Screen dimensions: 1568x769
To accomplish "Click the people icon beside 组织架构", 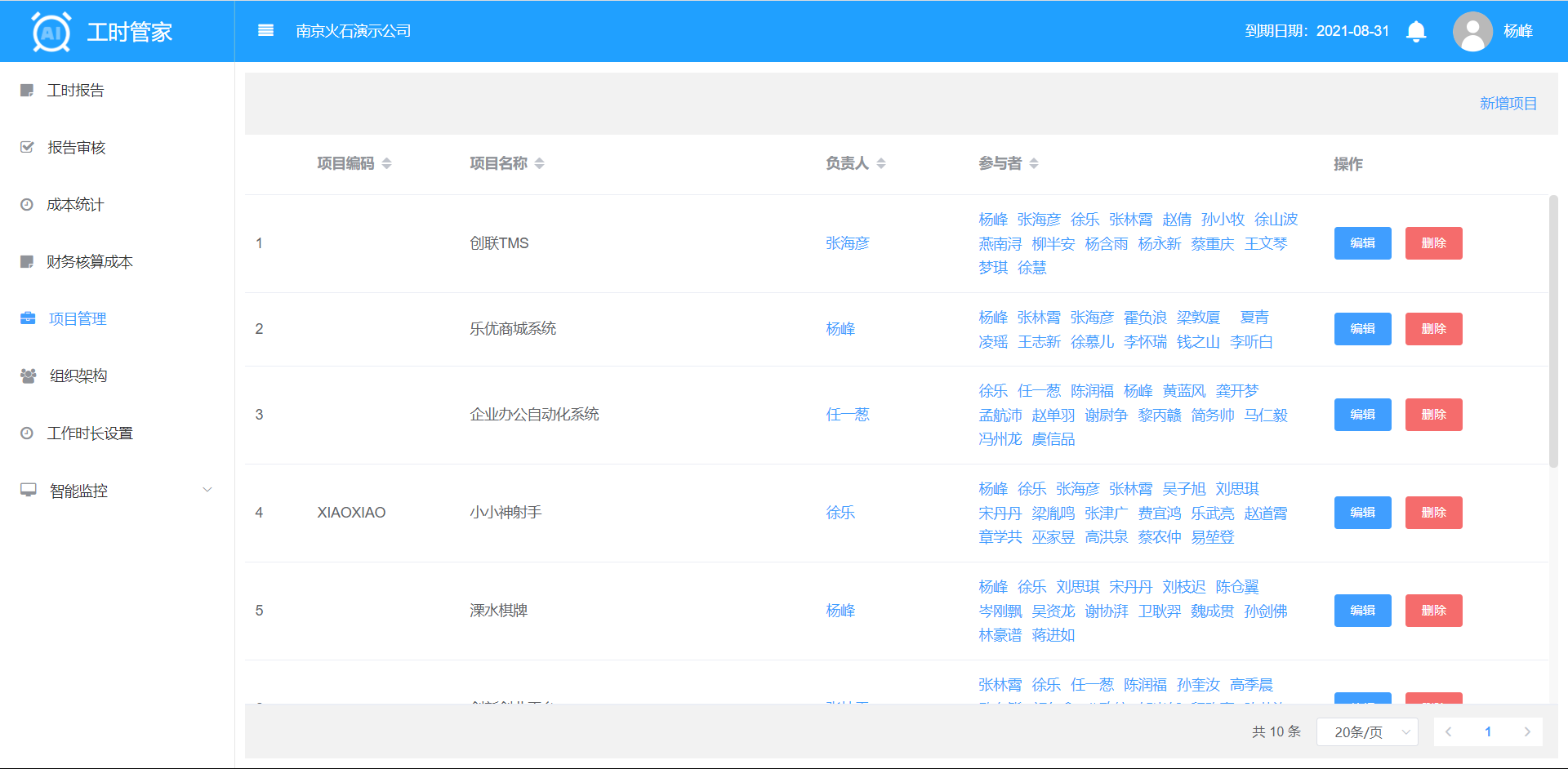I will 28,376.
